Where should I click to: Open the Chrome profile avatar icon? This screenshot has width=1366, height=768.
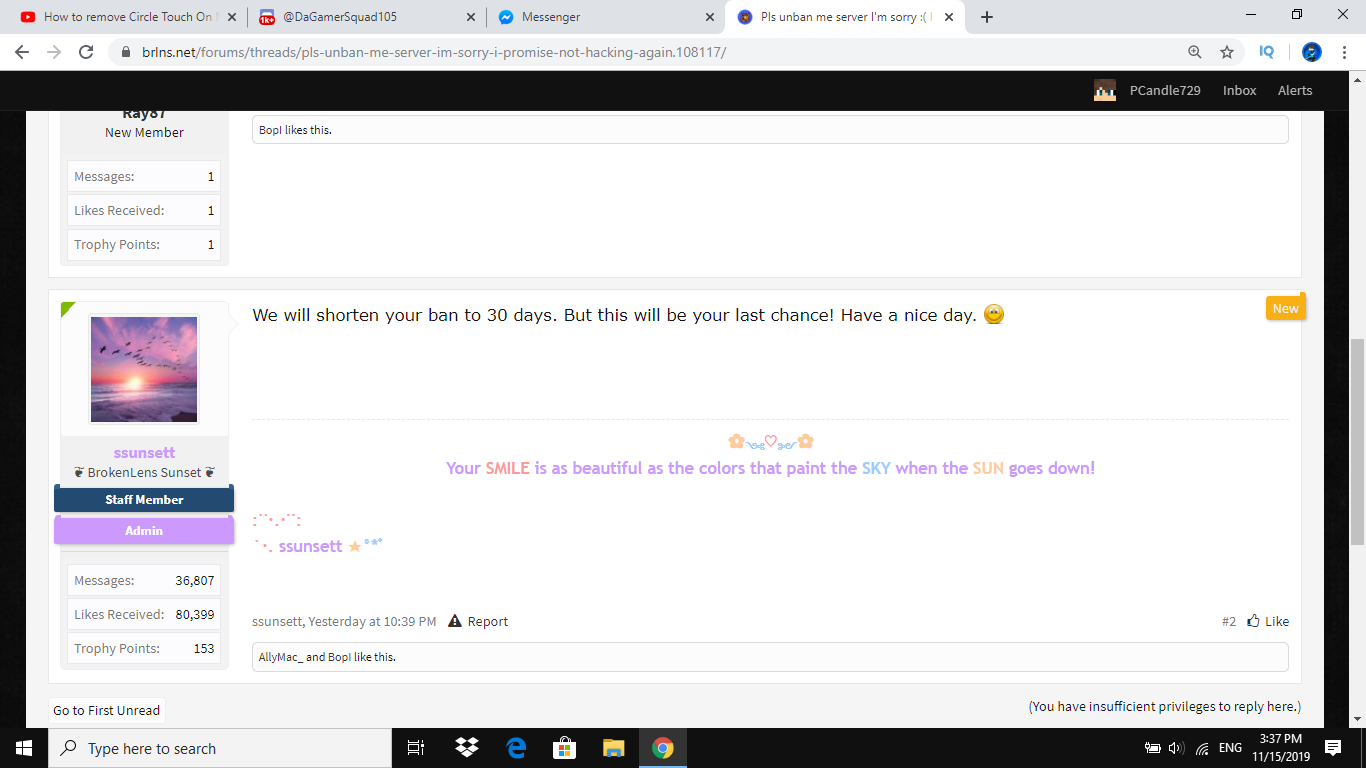(x=1312, y=52)
